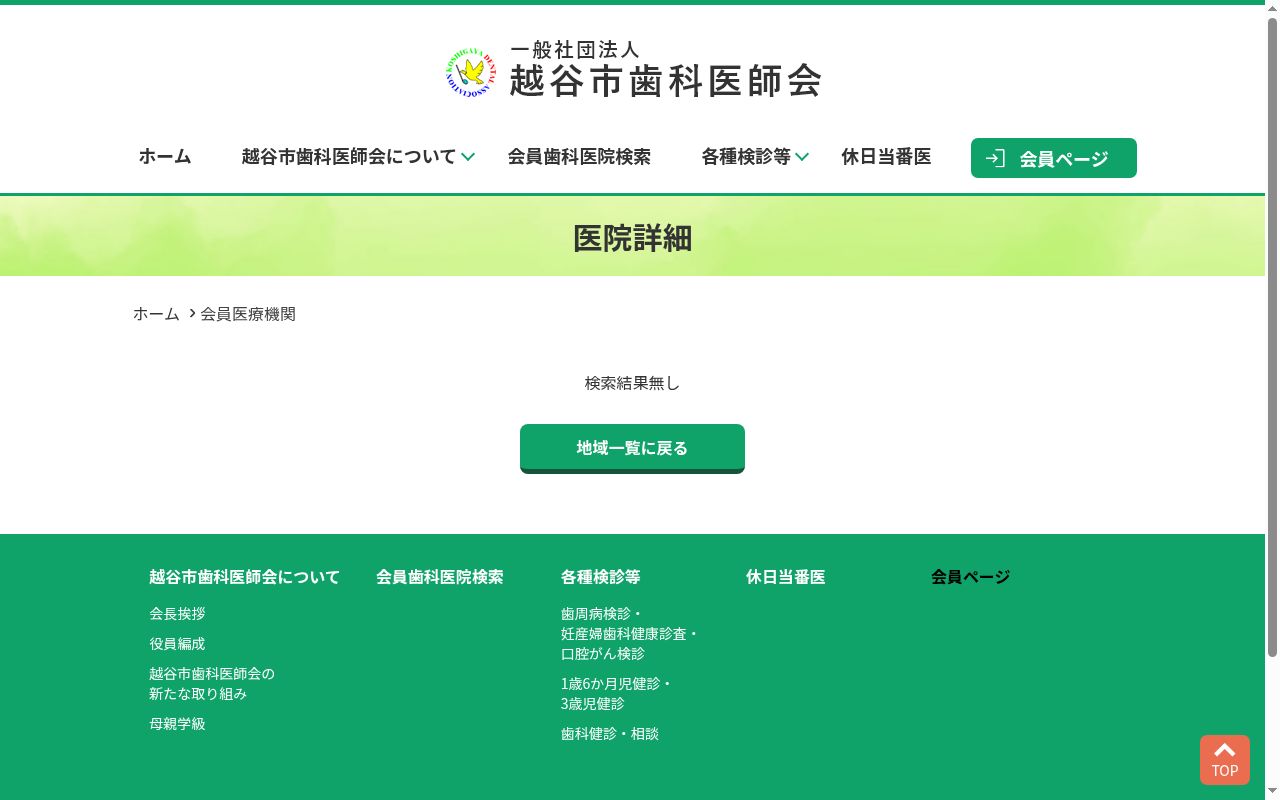This screenshot has width=1280, height=800.
Task: Expand the 越谷市歯科医師会について dropdown chevron
Action: pos(468,157)
